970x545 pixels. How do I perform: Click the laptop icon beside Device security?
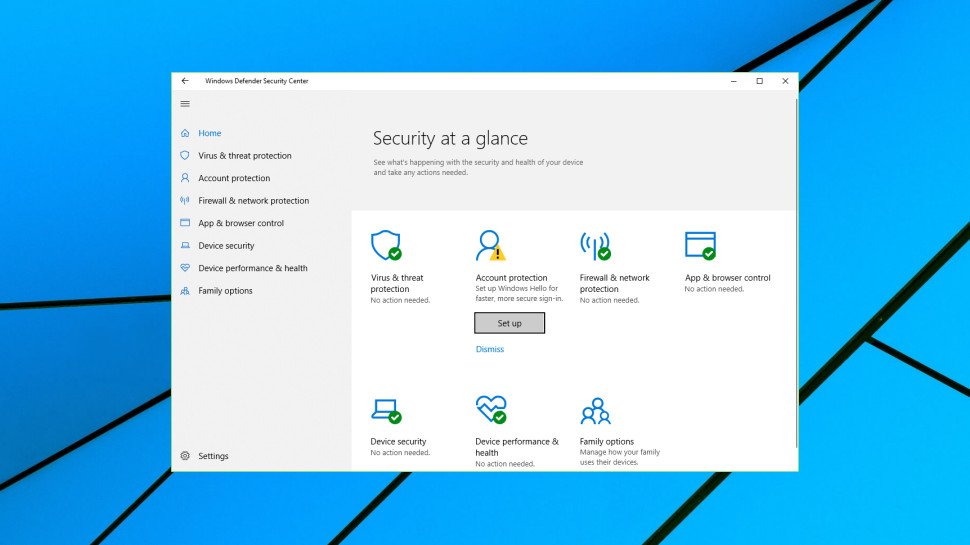coord(185,246)
